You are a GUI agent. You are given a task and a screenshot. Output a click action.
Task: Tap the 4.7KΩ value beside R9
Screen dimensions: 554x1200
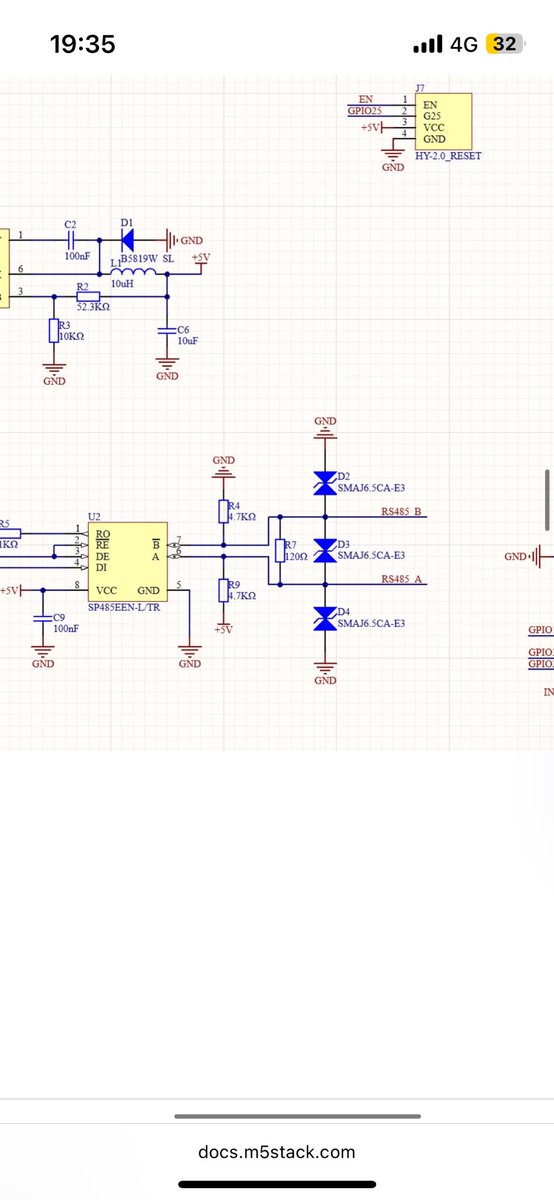(242, 595)
